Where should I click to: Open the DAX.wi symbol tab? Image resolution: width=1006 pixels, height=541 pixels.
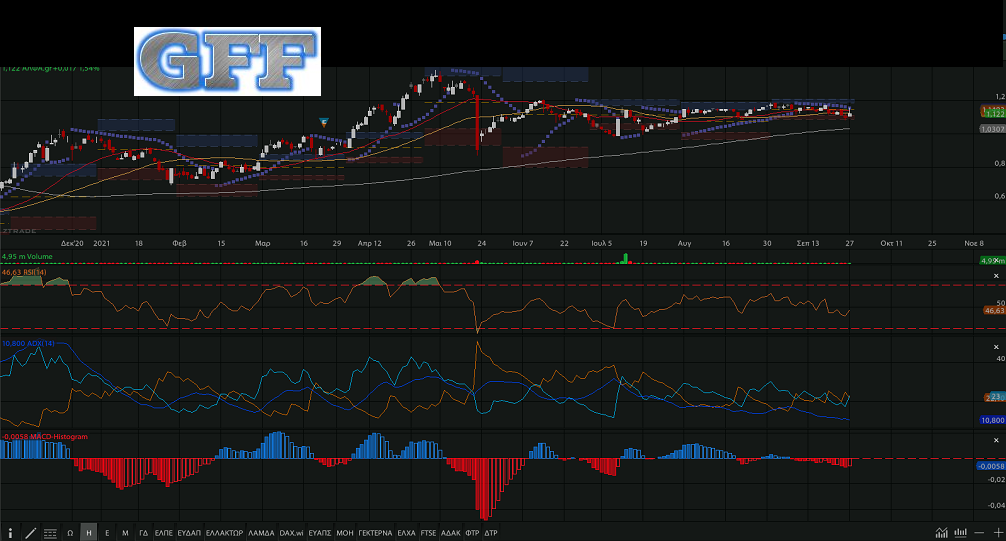pos(291,533)
